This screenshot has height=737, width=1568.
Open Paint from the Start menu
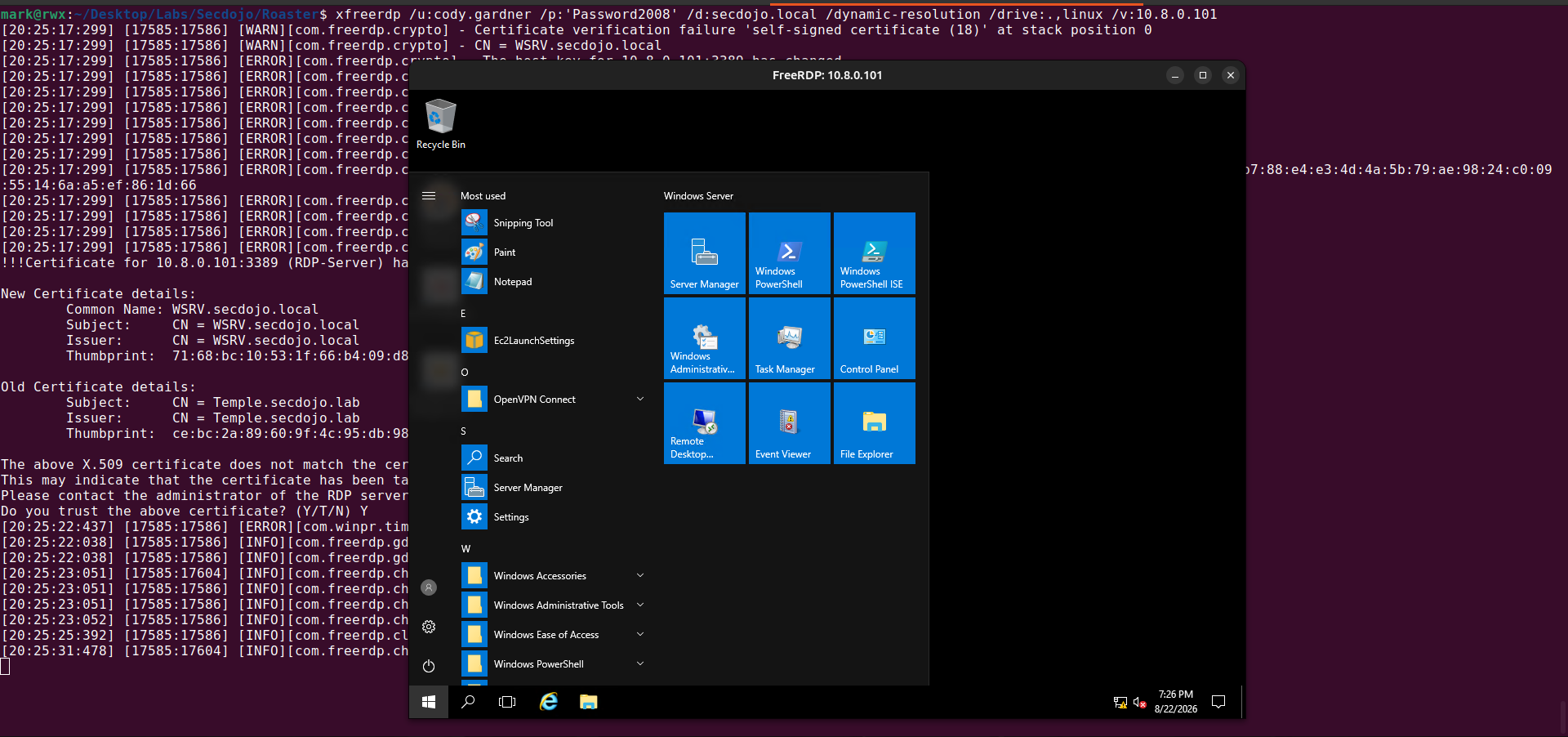click(x=555, y=252)
